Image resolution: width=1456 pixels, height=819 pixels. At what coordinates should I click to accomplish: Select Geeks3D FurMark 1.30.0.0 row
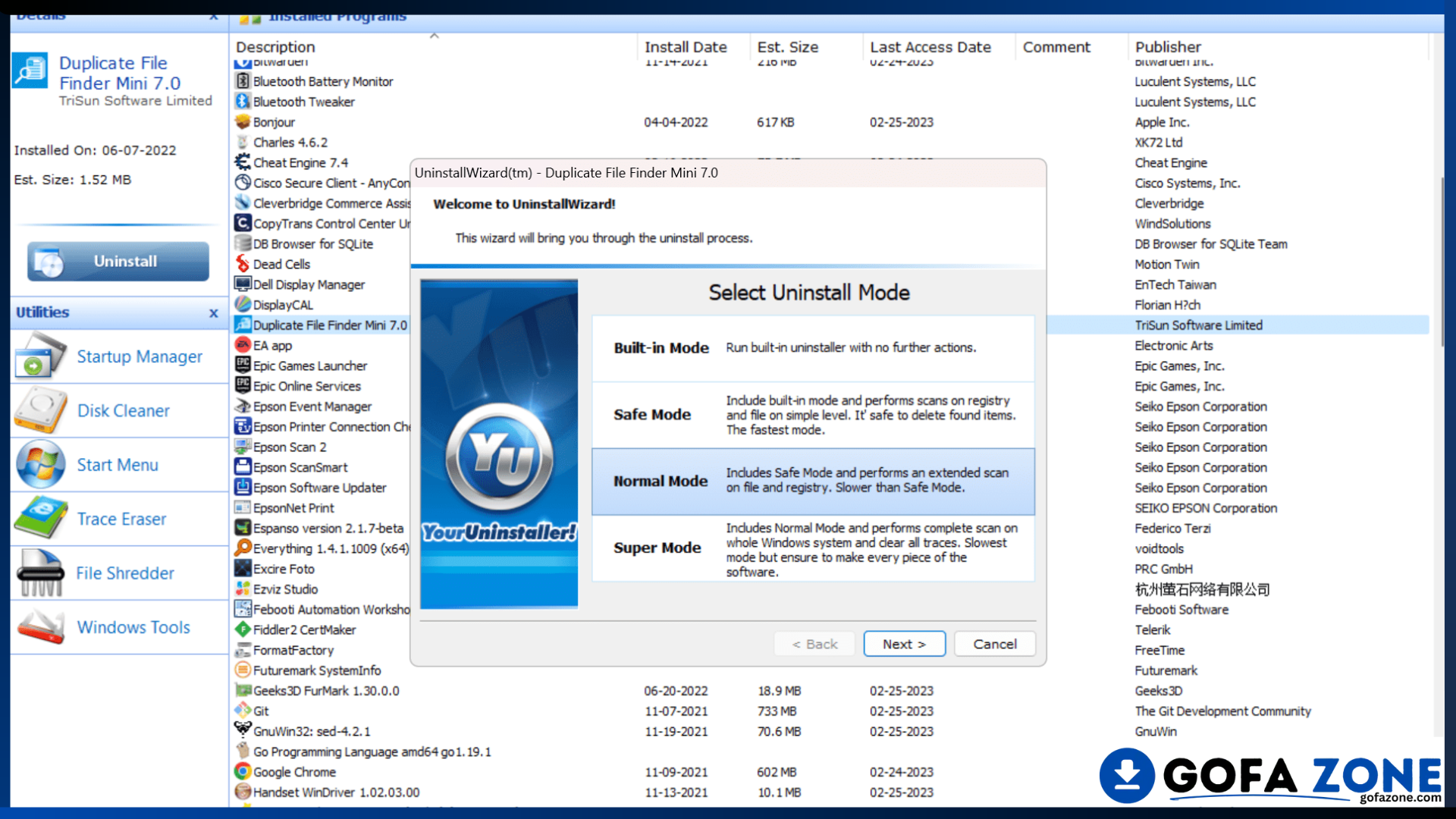click(830, 691)
